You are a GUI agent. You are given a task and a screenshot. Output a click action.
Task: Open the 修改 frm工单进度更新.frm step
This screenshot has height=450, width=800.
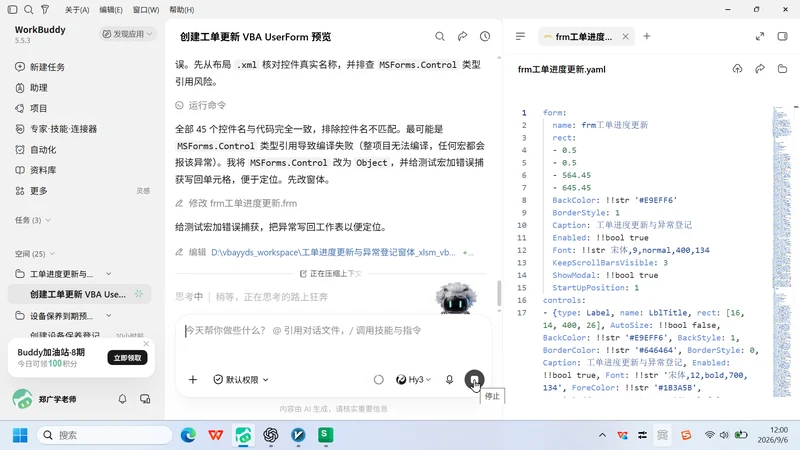(236, 203)
